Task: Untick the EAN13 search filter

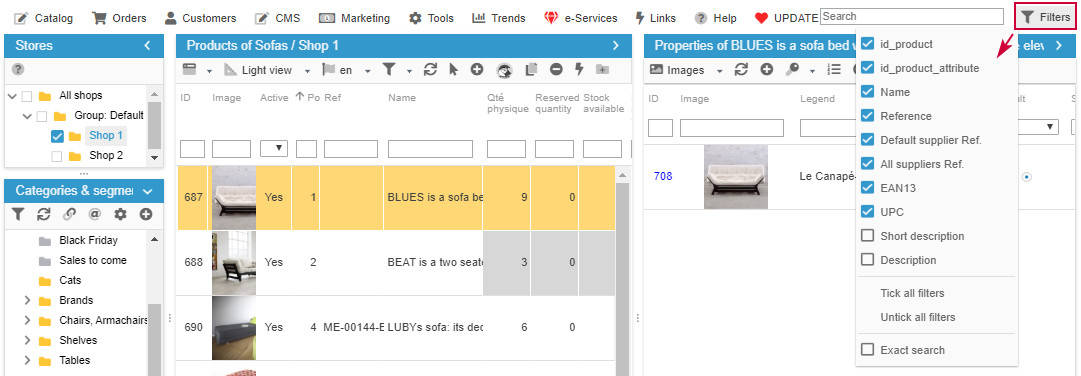Action: [867, 188]
